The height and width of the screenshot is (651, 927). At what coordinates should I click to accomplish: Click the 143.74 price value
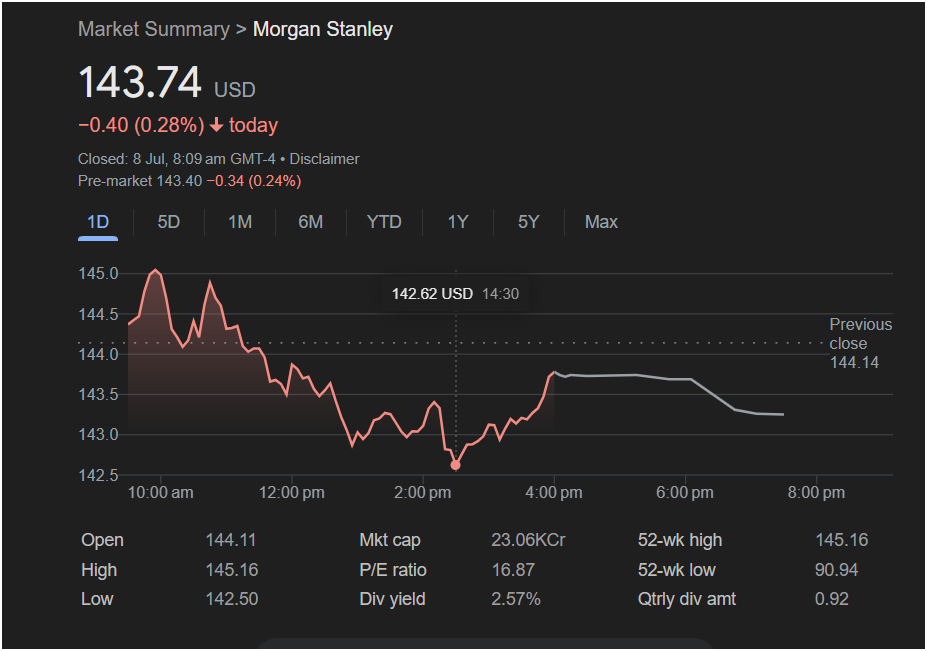tap(140, 82)
